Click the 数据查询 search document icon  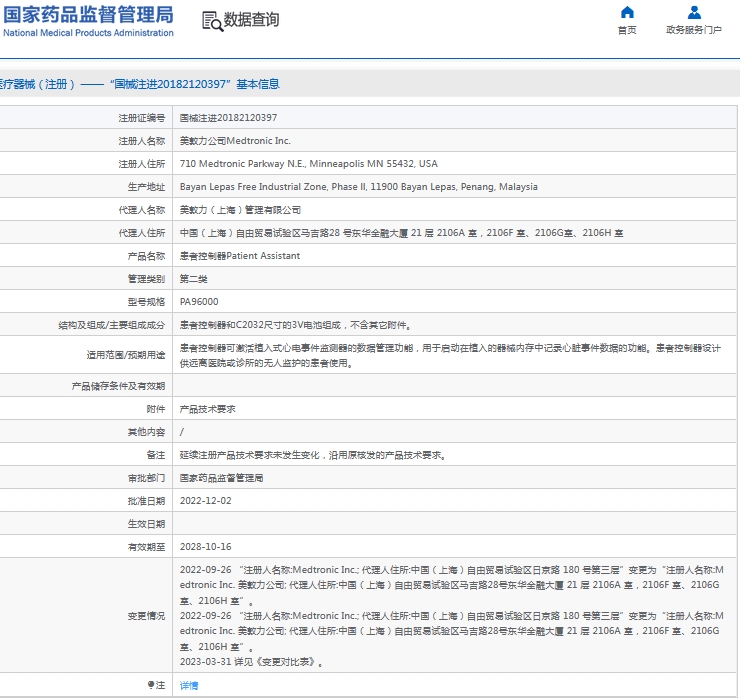(212, 21)
